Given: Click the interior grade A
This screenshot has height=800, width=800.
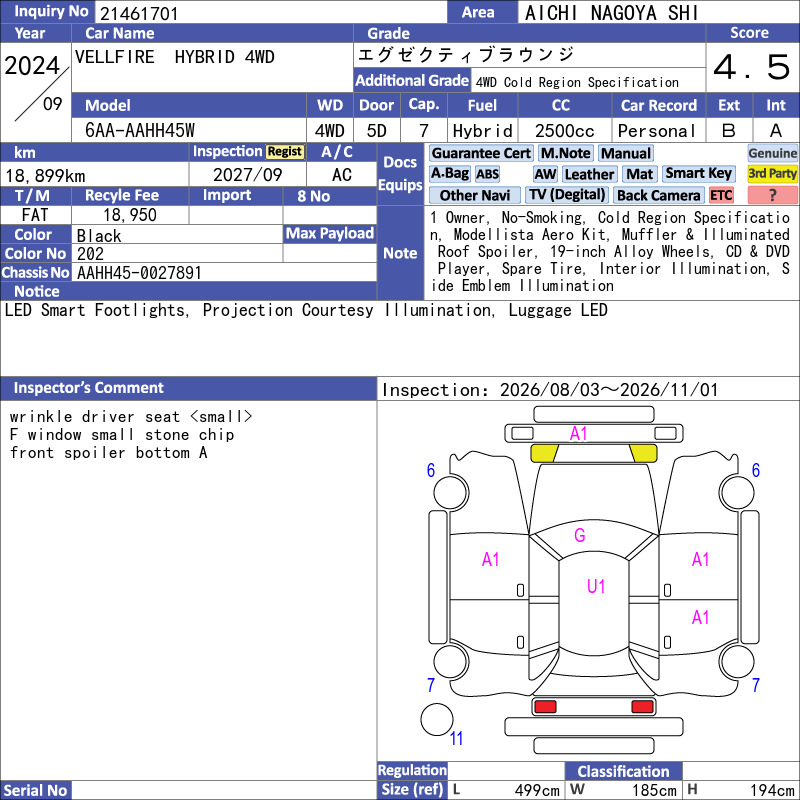Looking at the screenshot, I should (x=776, y=131).
